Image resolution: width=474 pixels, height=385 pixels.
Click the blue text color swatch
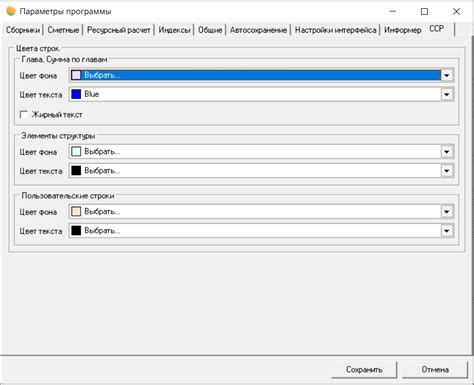pyautogui.click(x=76, y=94)
